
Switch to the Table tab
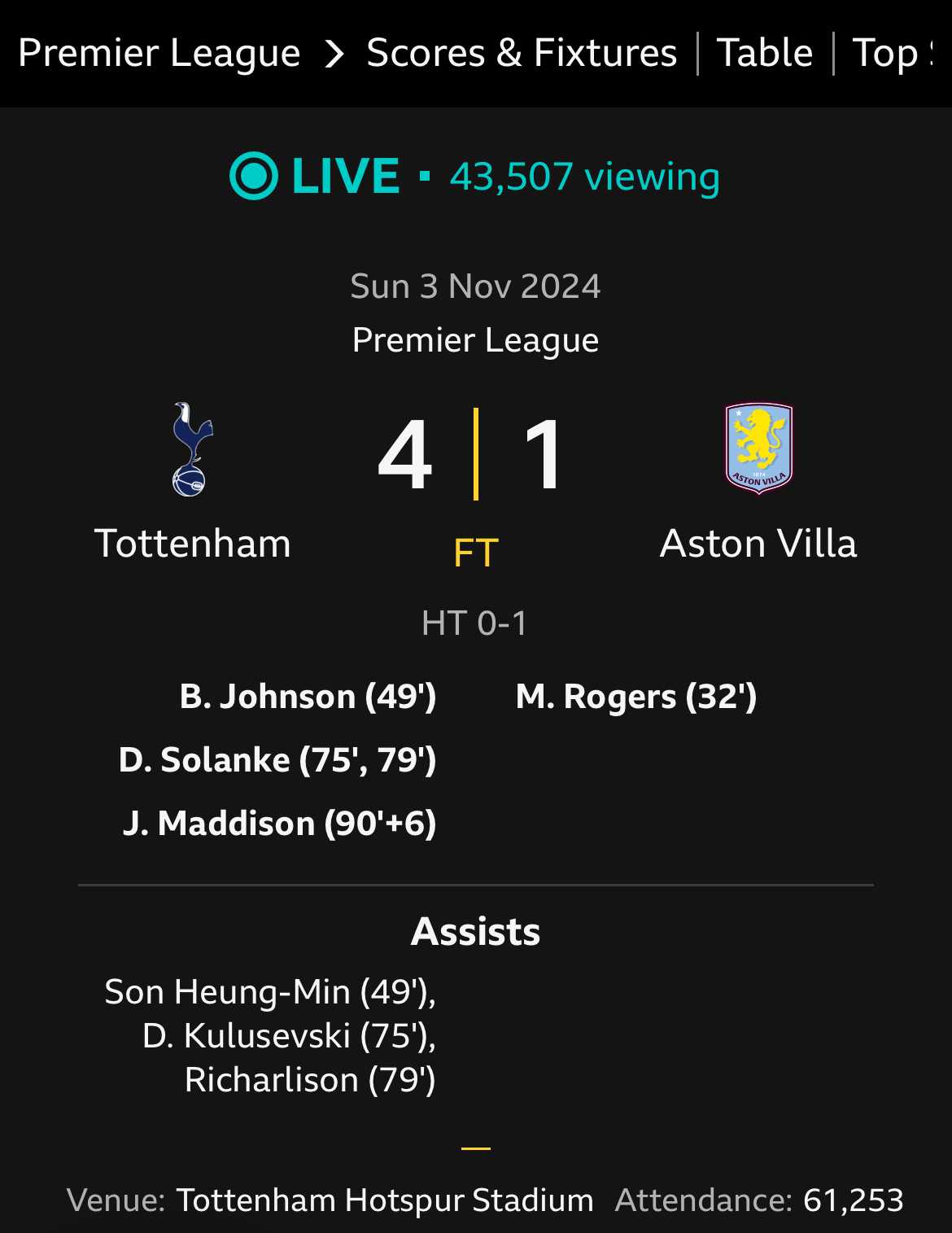(x=765, y=54)
